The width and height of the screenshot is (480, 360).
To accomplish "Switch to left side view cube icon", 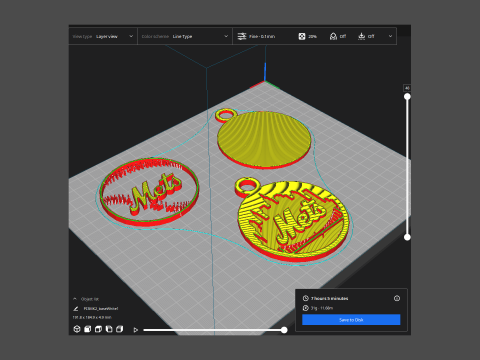I will click(x=109, y=329).
